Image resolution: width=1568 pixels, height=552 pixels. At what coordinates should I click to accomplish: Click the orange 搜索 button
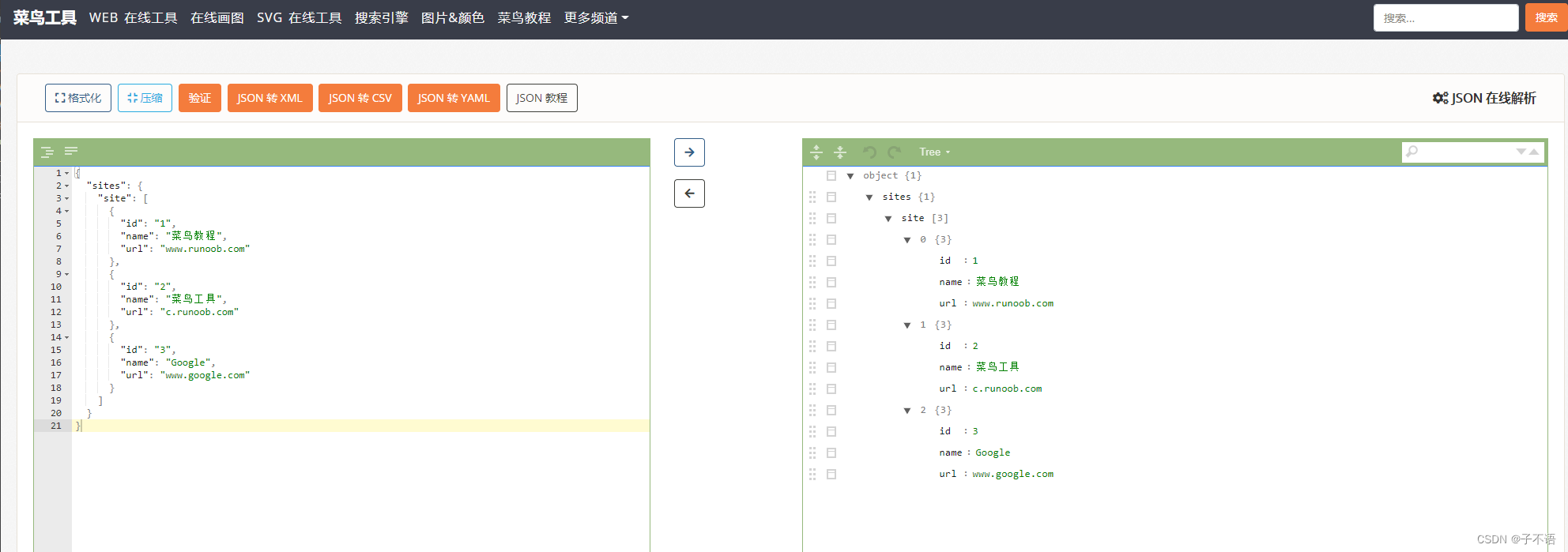[1546, 17]
